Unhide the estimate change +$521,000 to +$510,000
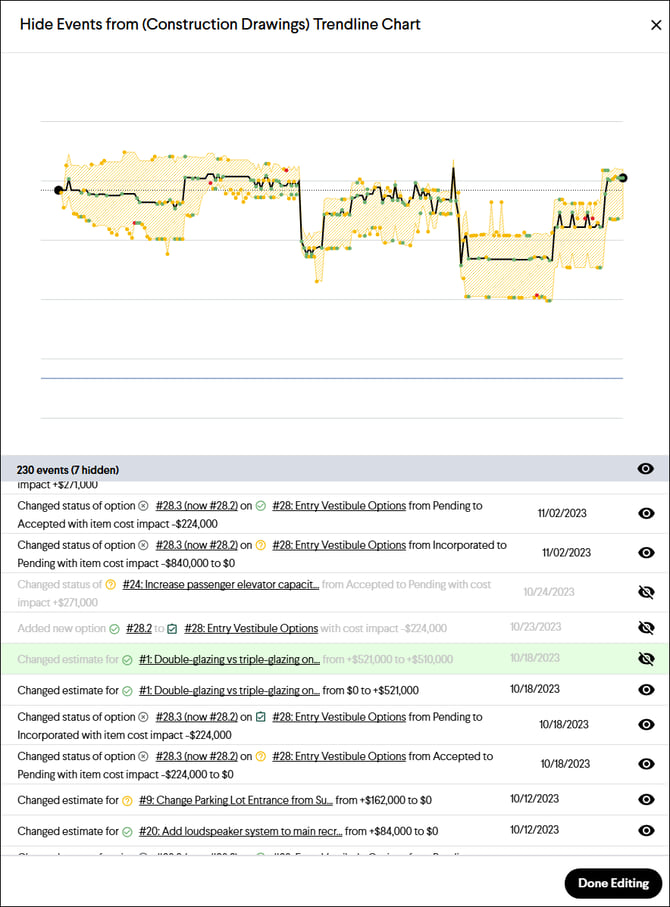The image size is (670, 907). click(x=646, y=659)
